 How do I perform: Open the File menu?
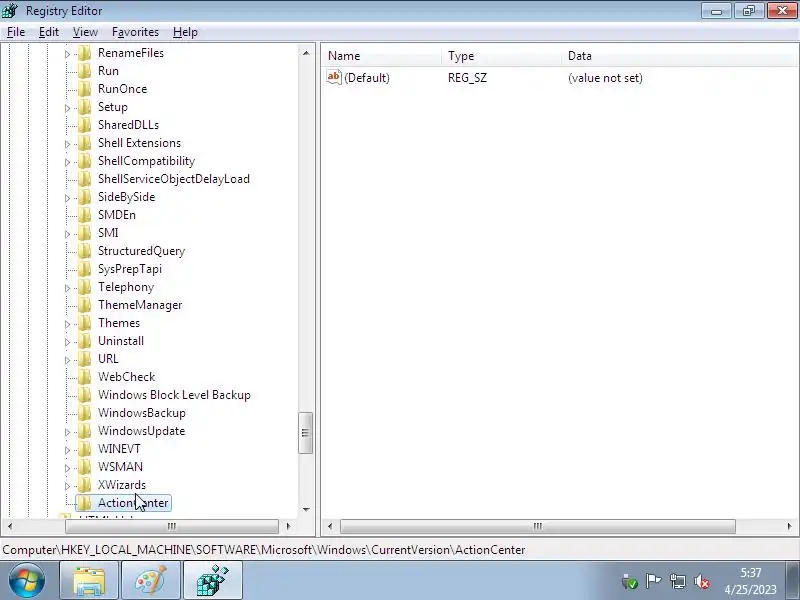coord(16,32)
